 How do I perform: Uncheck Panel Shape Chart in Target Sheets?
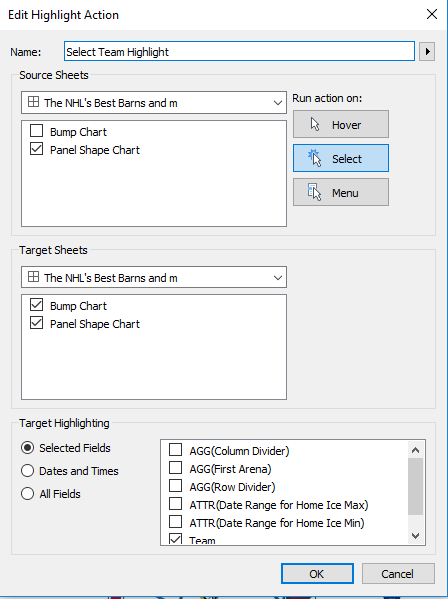tap(36, 323)
